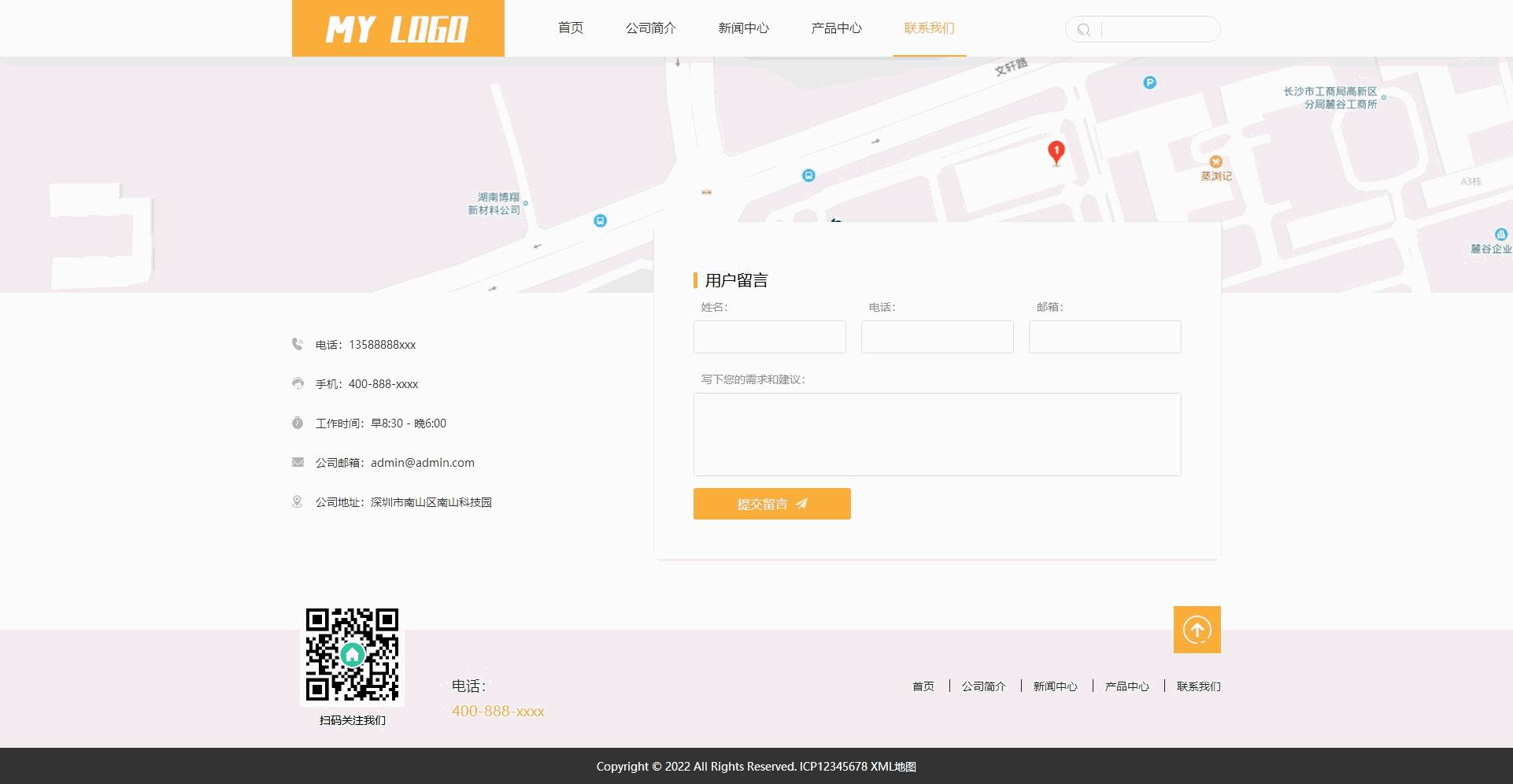Click the 用户留言 form heading
This screenshot has width=1513, height=784.
[737, 280]
